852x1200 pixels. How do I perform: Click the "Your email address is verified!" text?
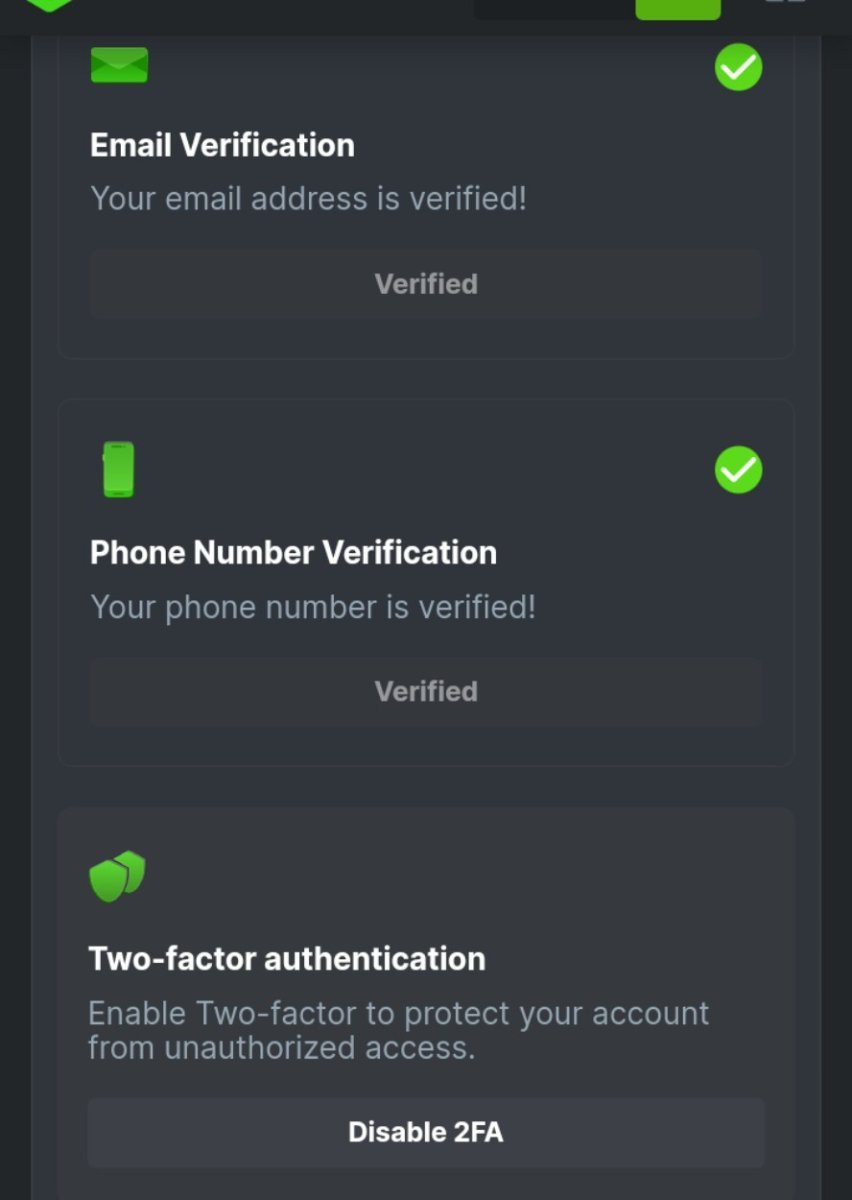[308, 198]
